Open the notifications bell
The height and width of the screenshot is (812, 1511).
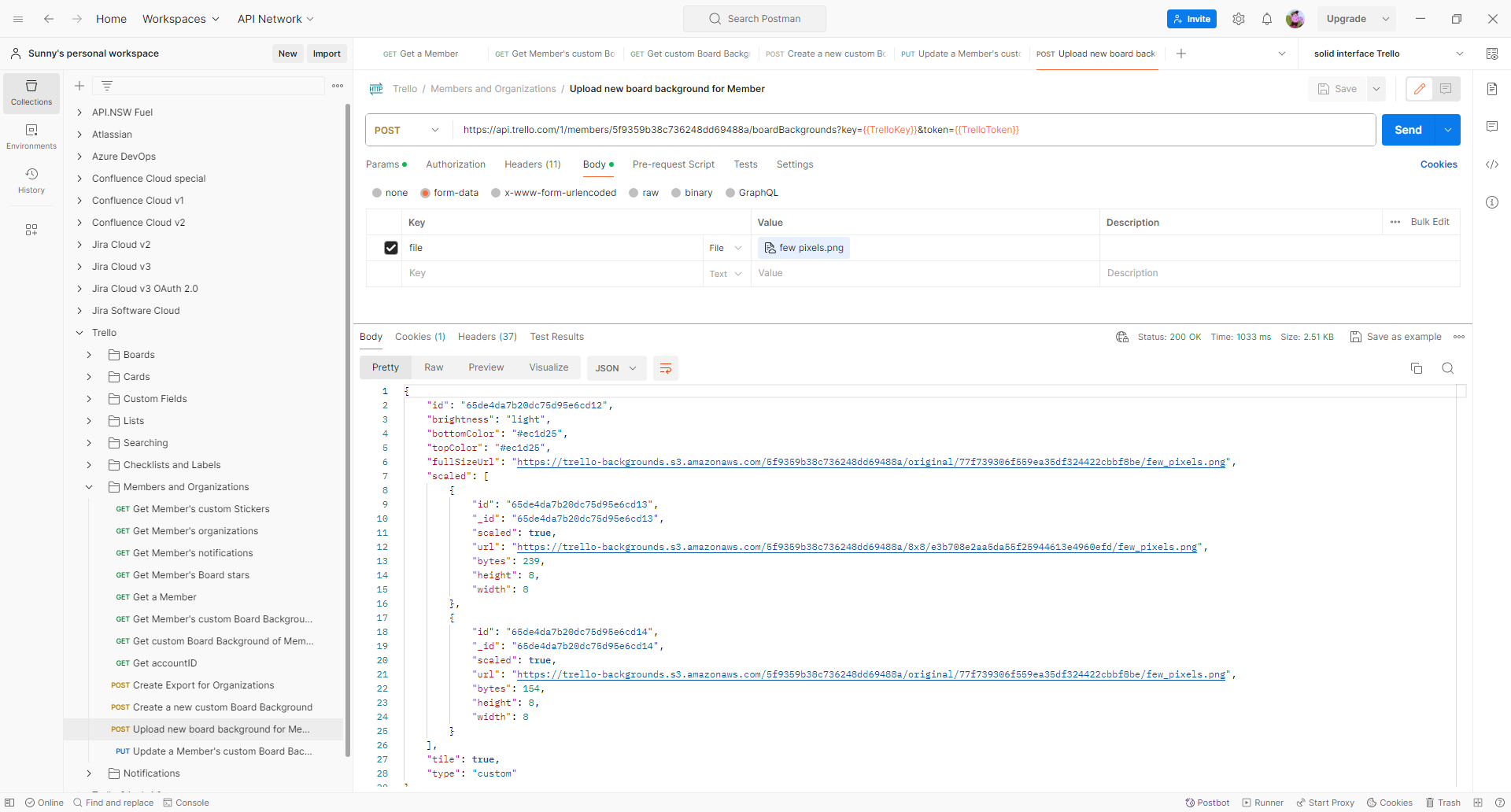[x=1267, y=19]
